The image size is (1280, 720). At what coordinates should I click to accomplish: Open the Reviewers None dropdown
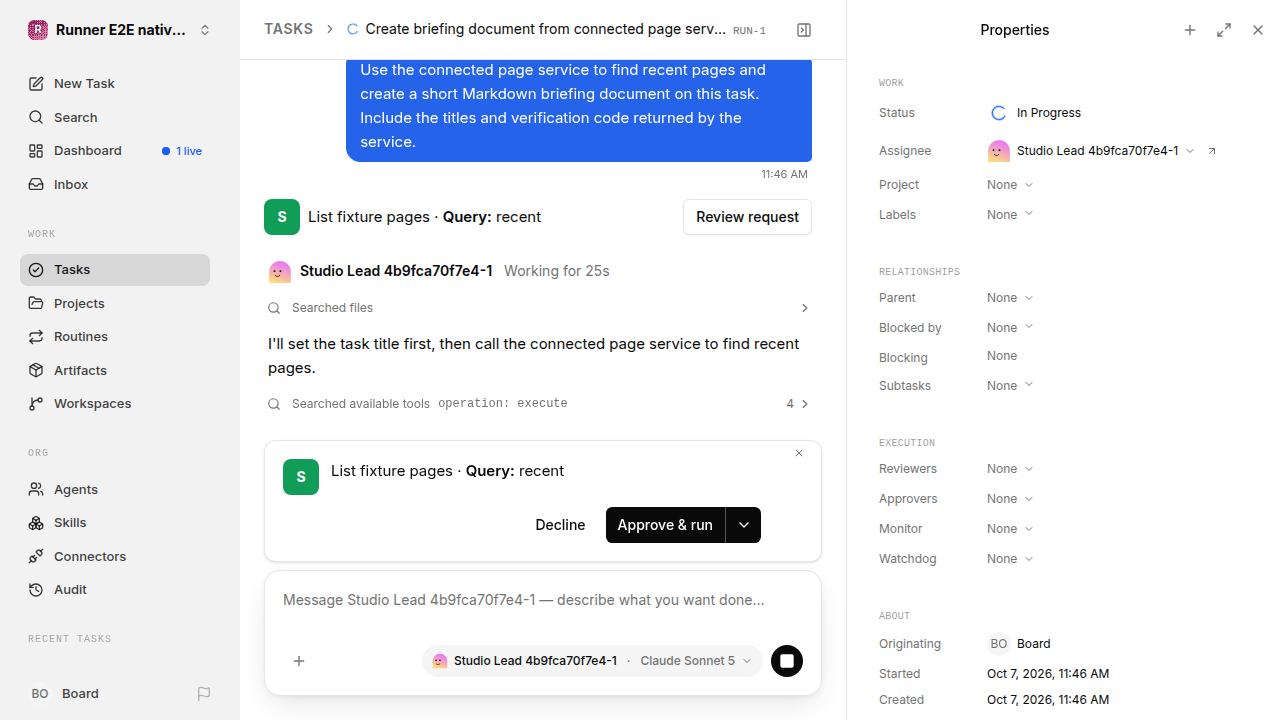click(x=1010, y=469)
